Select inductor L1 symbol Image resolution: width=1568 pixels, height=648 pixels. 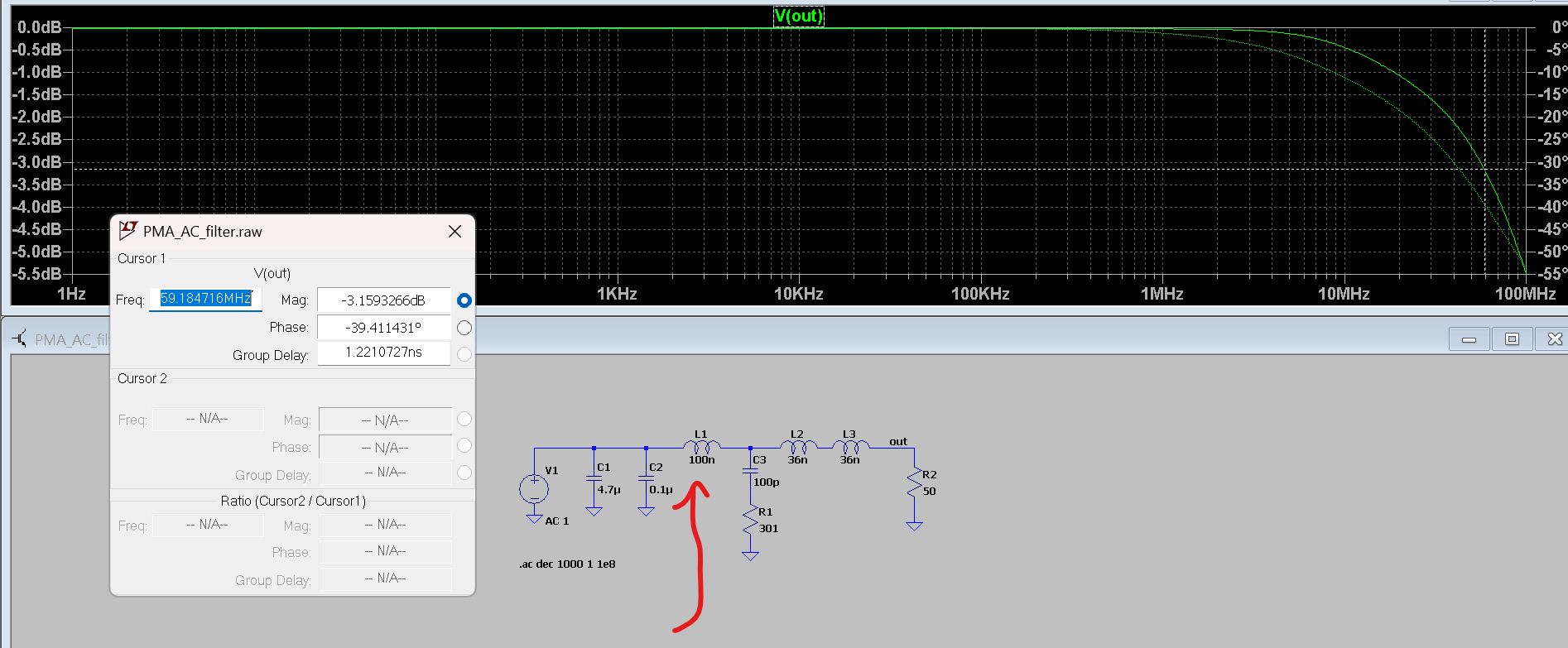click(x=702, y=447)
